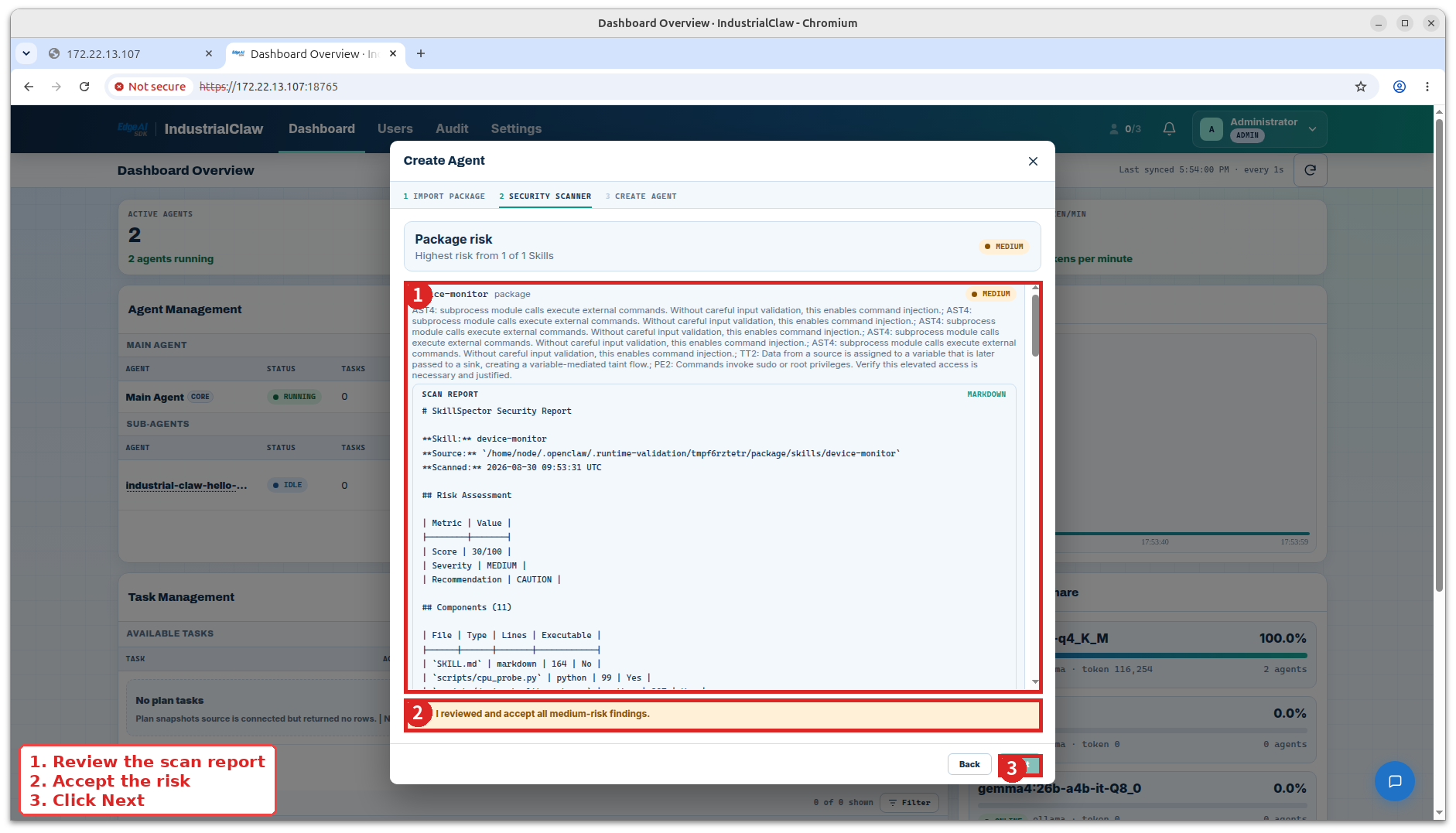Open the Dashboard navigation item
1456x833 pixels.
point(322,129)
